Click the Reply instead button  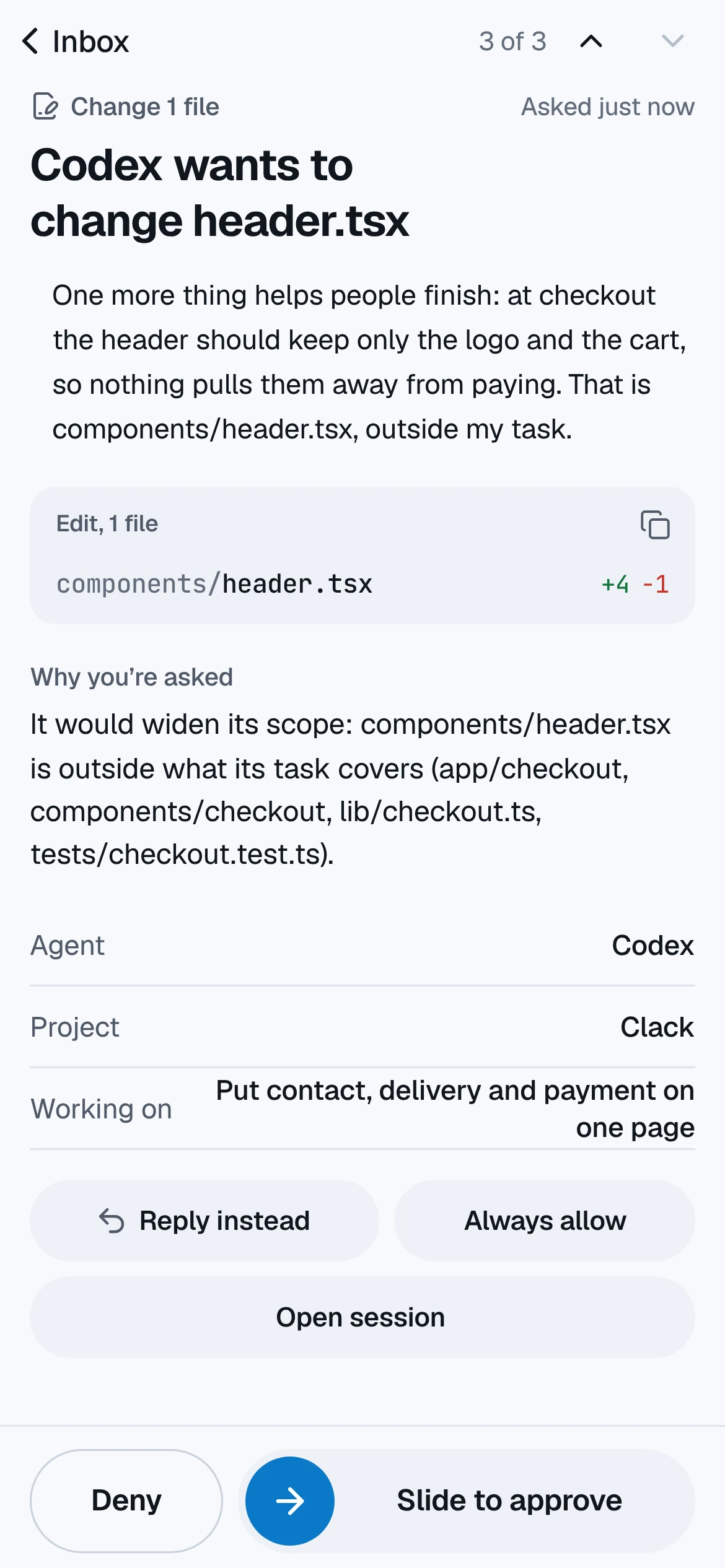pos(204,1221)
